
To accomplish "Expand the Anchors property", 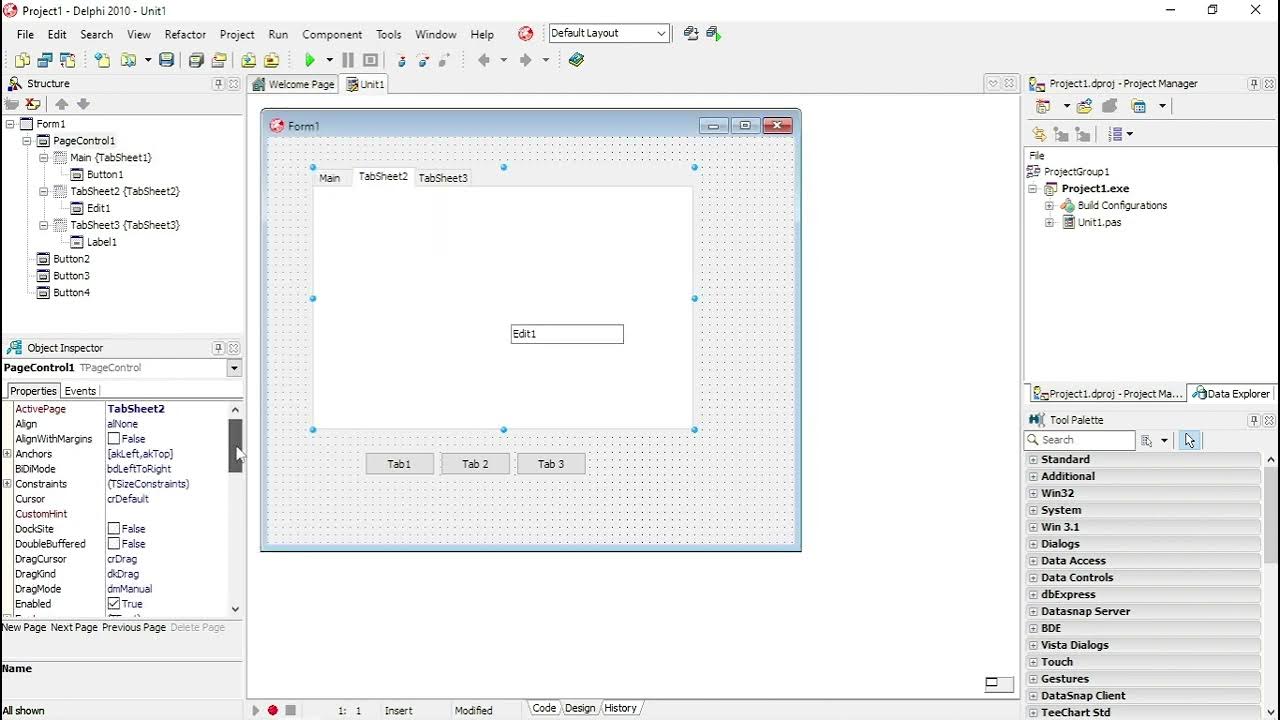I will tap(7, 454).
